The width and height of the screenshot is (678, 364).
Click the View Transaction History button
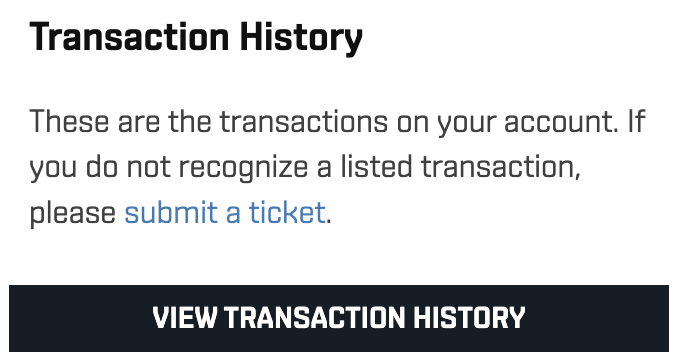click(339, 318)
